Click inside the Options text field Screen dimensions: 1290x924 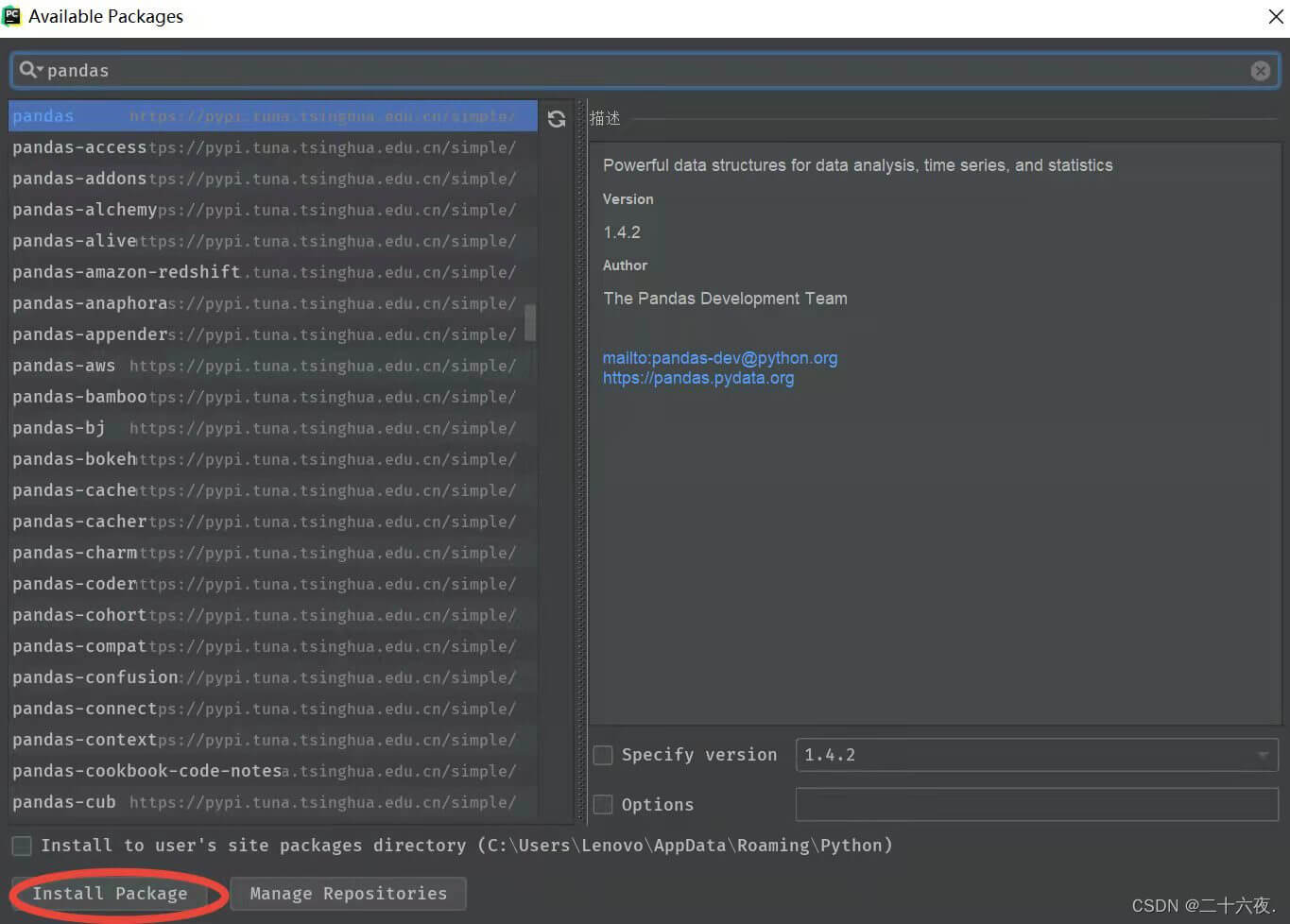point(1036,805)
